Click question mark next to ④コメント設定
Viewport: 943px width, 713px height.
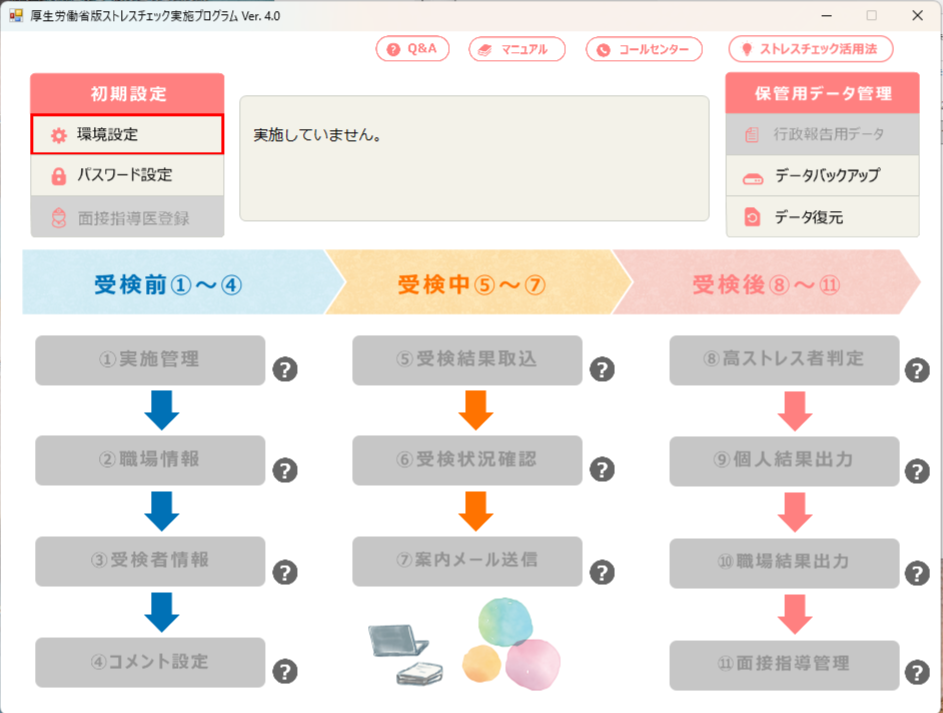point(285,672)
